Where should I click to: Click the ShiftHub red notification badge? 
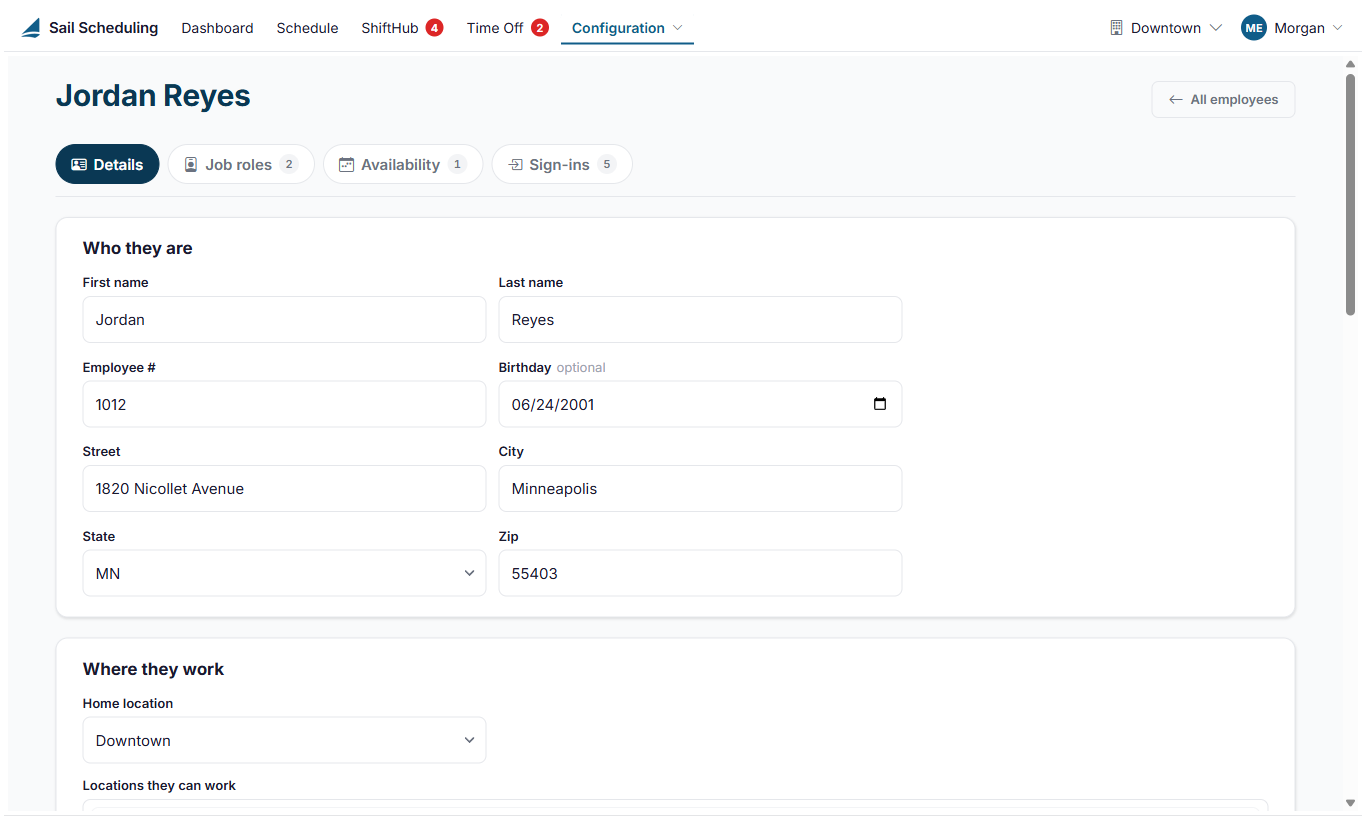click(434, 28)
